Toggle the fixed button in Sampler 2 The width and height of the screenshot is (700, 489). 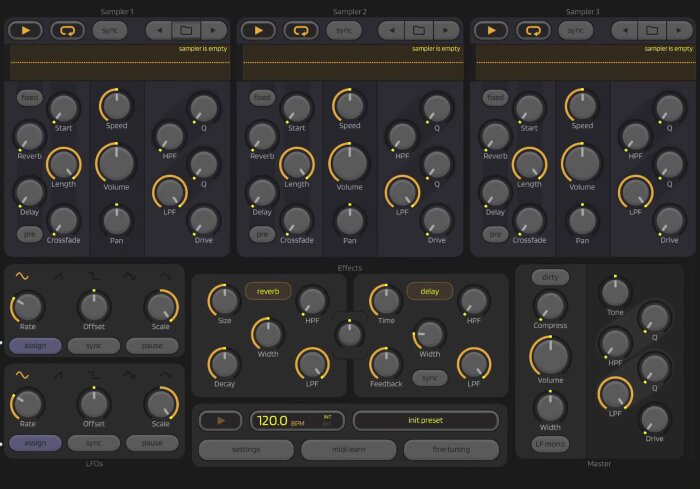tap(262, 97)
